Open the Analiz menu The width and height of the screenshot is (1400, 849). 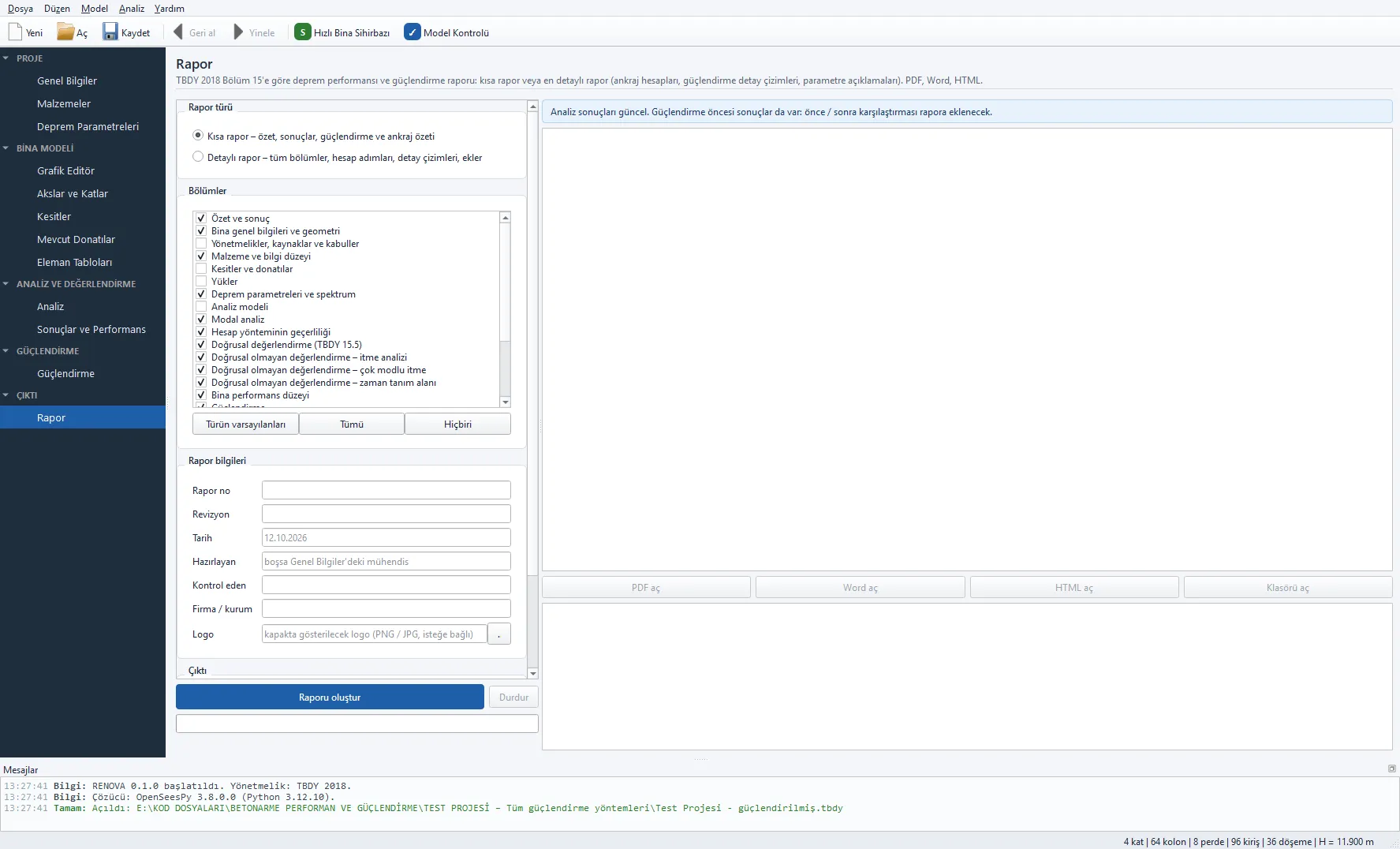pos(132,9)
